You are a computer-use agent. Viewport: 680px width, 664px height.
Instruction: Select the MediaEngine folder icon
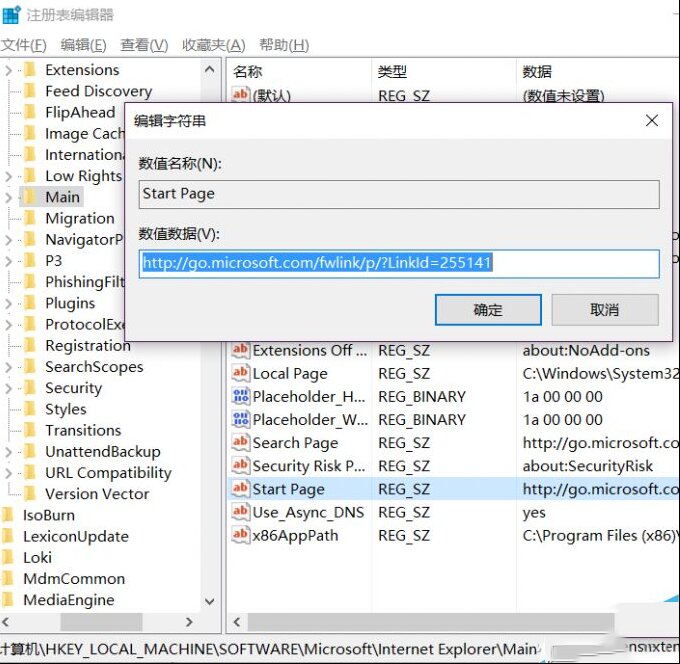pos(8,600)
